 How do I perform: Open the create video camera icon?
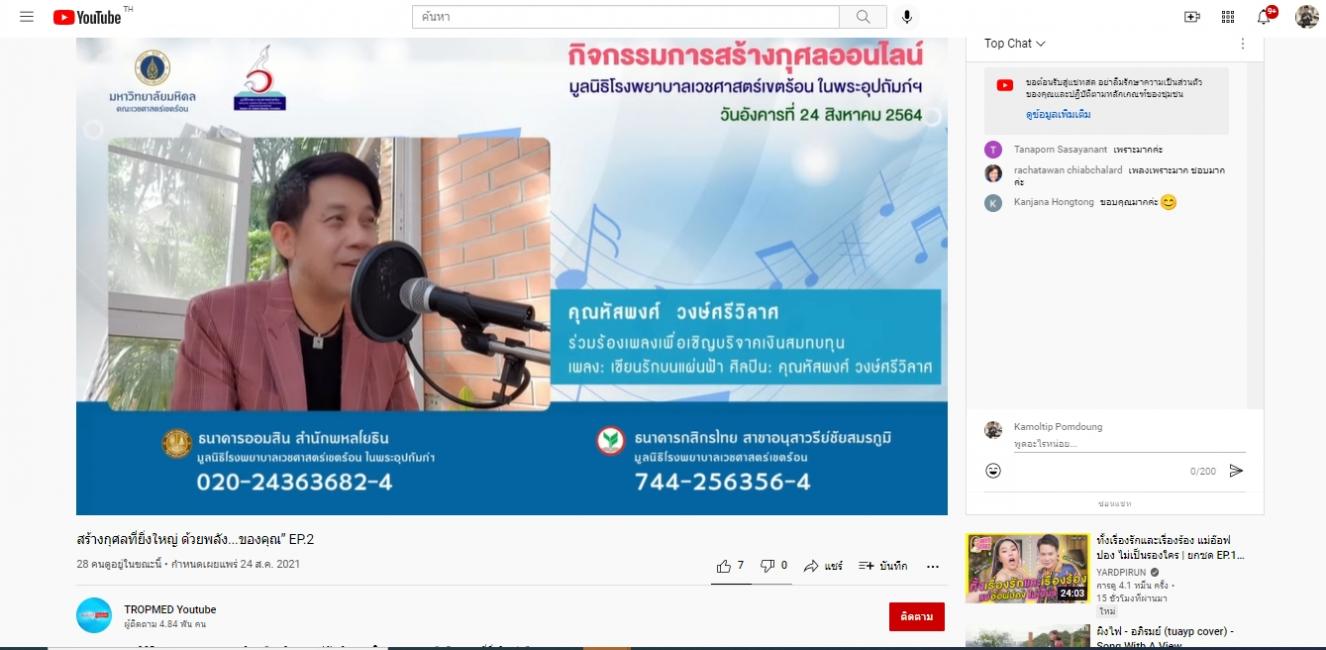point(1192,17)
